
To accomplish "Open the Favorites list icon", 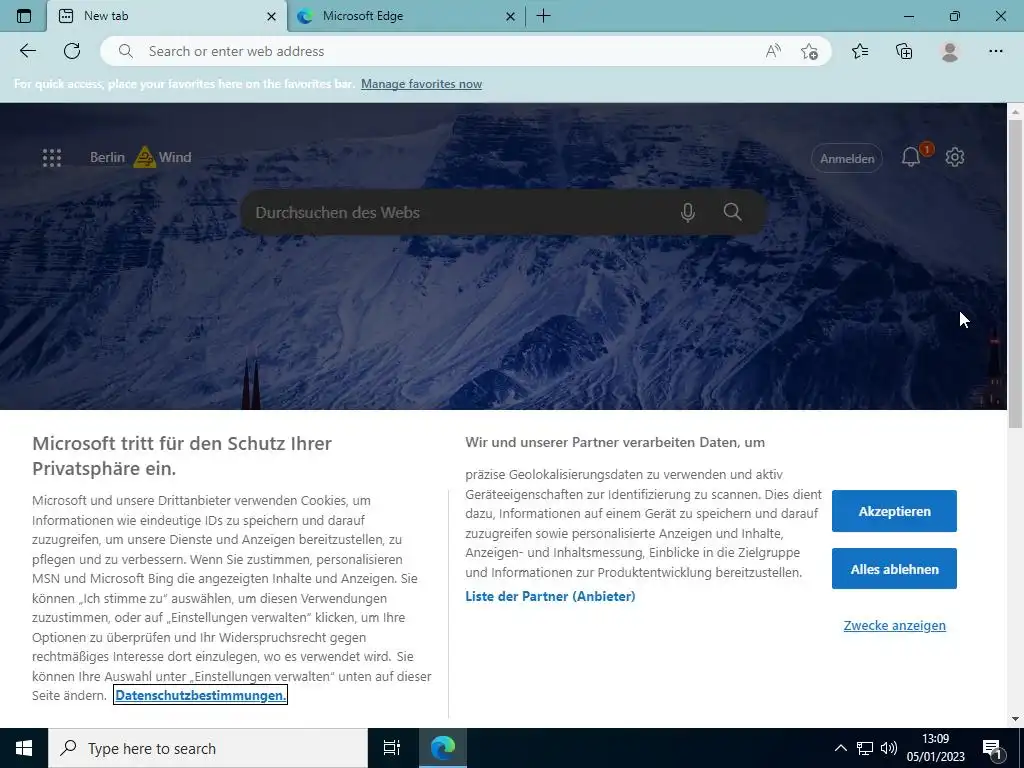I will tap(860, 51).
